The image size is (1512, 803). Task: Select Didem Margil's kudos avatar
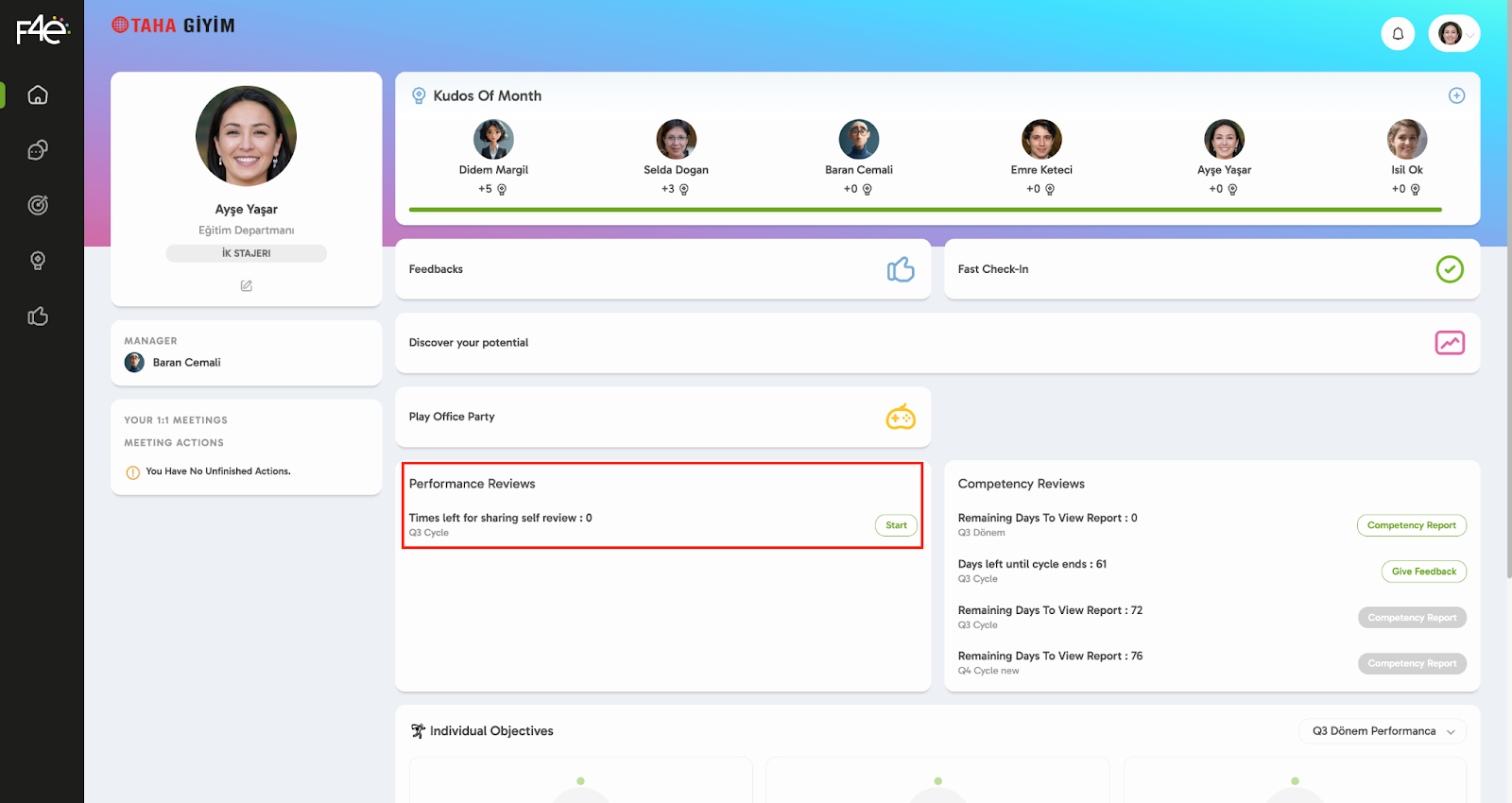coord(493,140)
